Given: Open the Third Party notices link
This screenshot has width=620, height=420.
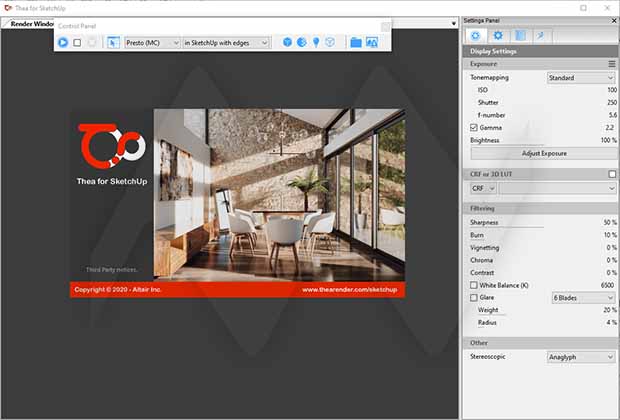Looking at the screenshot, I should pyautogui.click(x=112, y=270).
